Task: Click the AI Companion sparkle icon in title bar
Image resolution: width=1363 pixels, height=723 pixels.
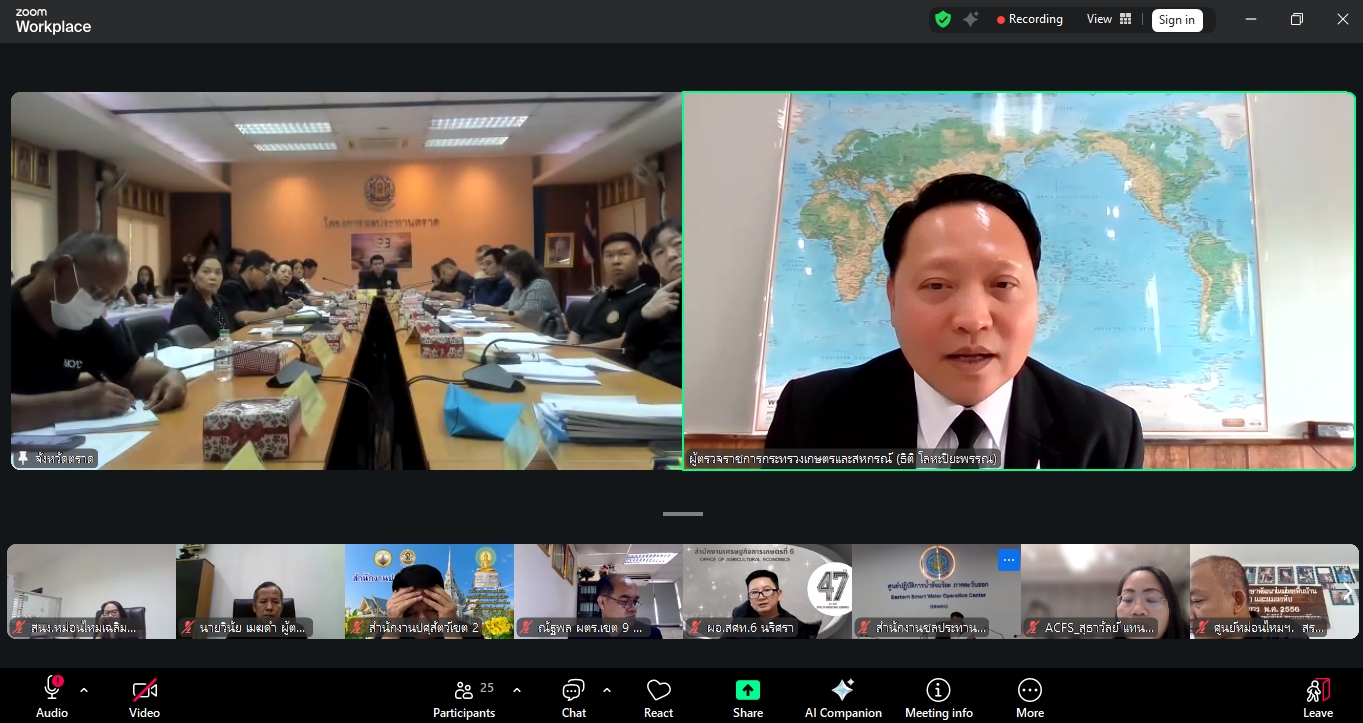Action: (971, 19)
